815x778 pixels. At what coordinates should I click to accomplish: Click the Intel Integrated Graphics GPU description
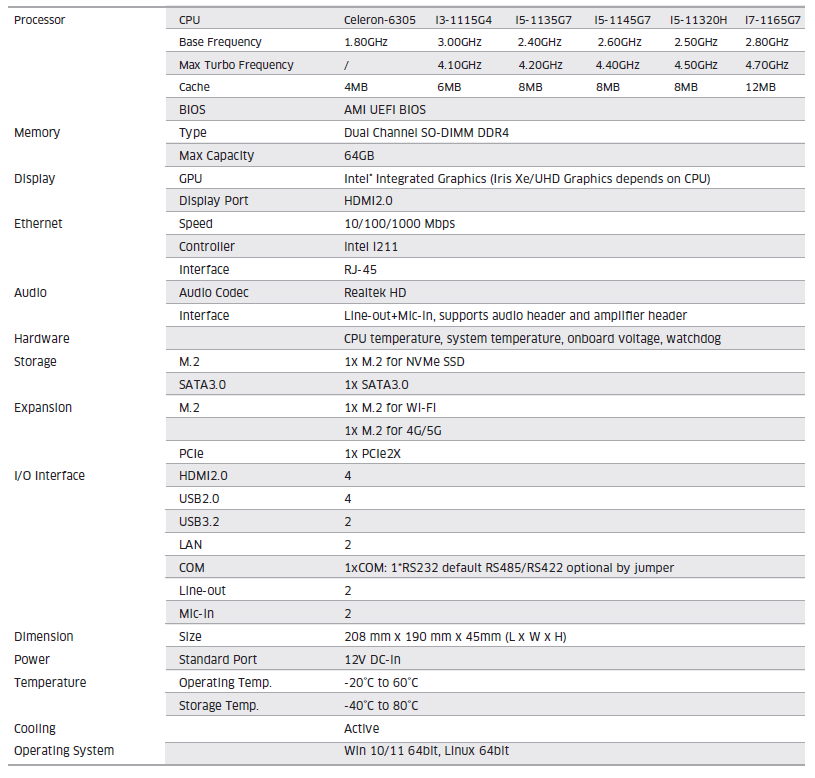527,179
